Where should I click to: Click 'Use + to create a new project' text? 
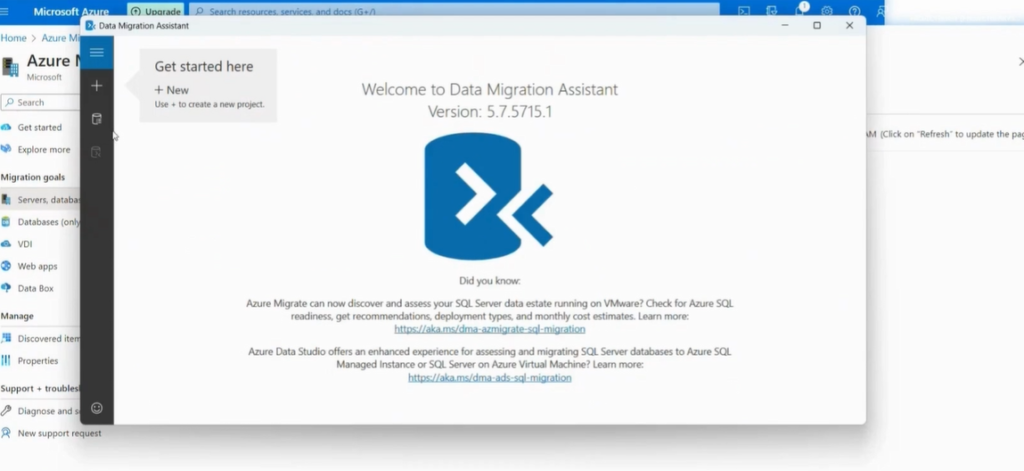210,104
